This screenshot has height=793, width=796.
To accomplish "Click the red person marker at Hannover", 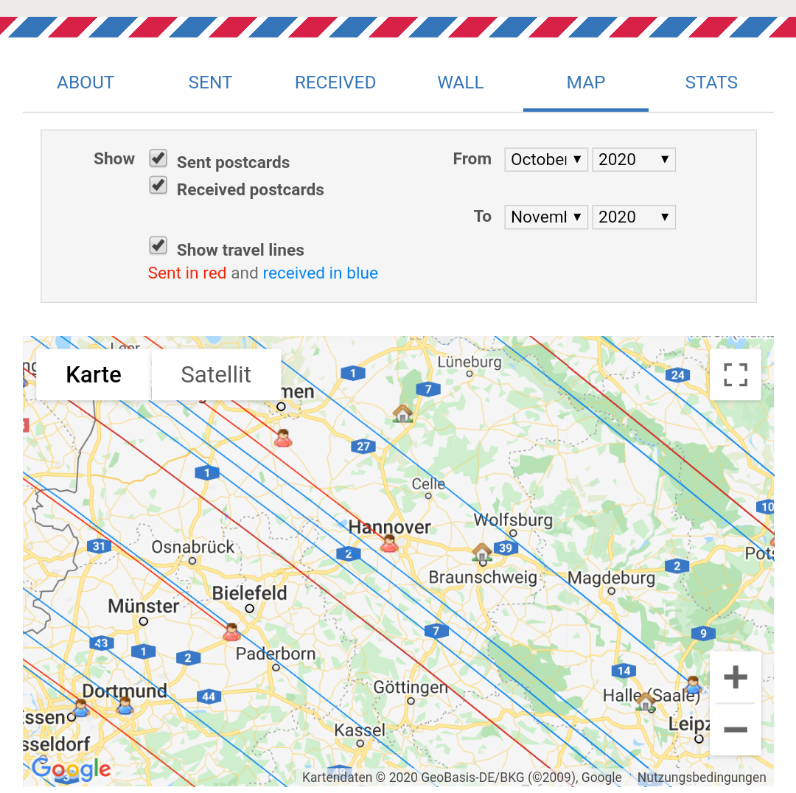I will point(389,543).
